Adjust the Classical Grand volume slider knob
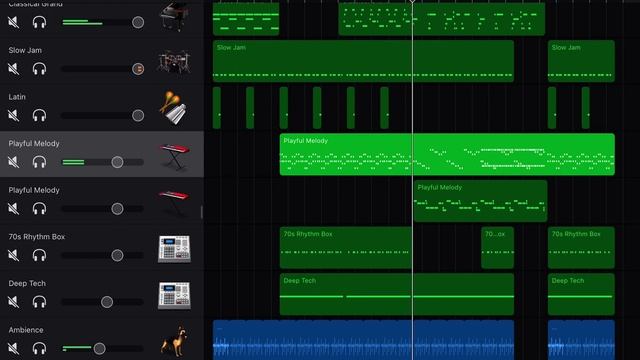Image resolution: width=640 pixels, height=360 pixels. 138,22
